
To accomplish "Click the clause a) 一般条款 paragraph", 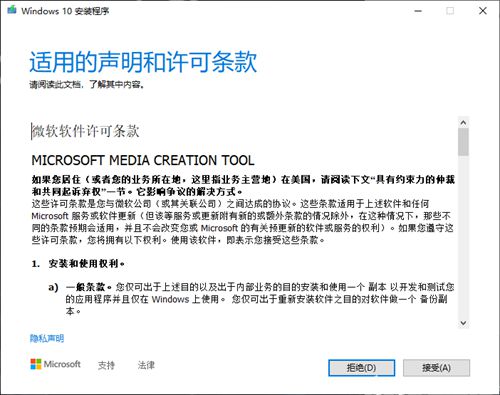I will coord(251,299).
